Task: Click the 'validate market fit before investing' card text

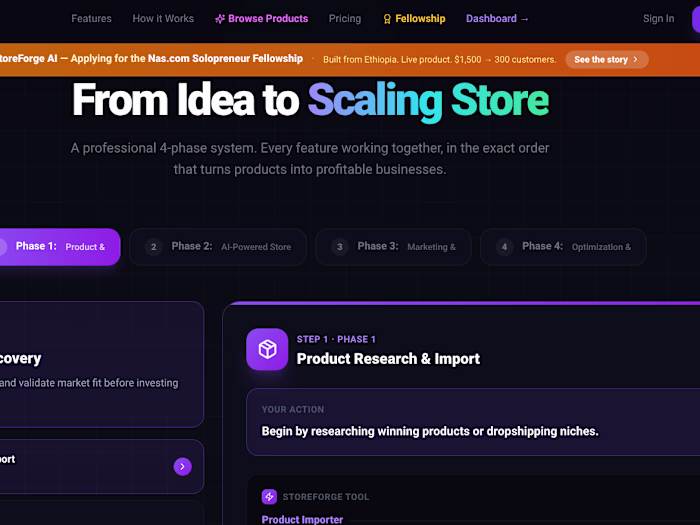Action: tap(89, 383)
